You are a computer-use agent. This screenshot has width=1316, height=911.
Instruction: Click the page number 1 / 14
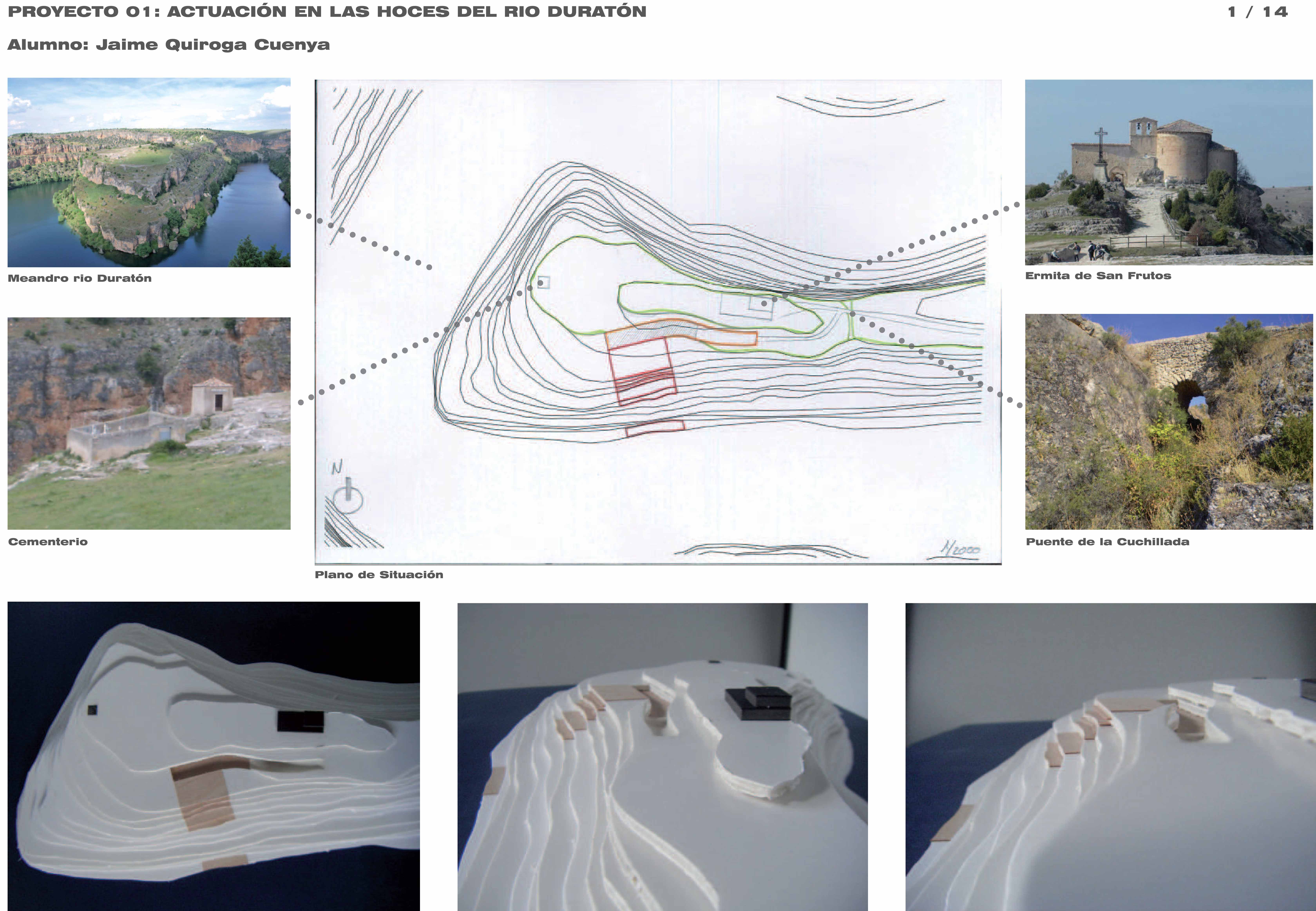(x=1257, y=12)
